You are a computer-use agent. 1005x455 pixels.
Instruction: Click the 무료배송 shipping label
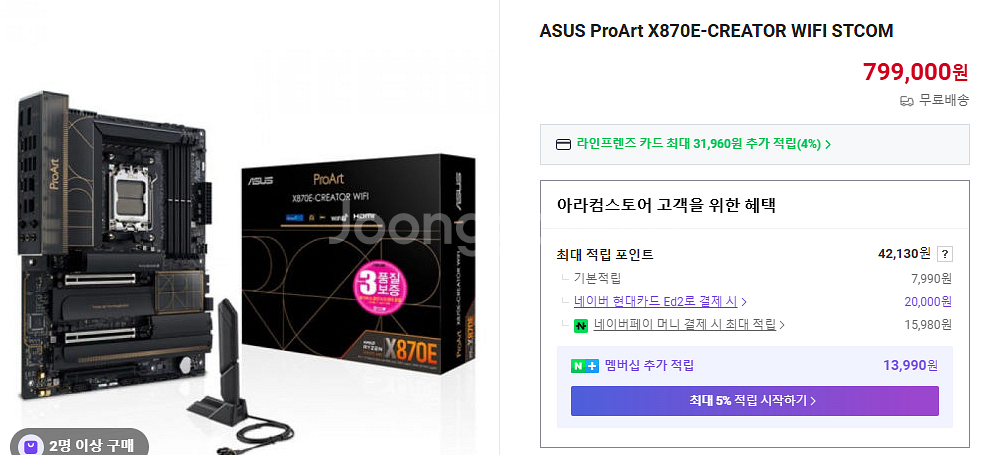[x=943, y=100]
